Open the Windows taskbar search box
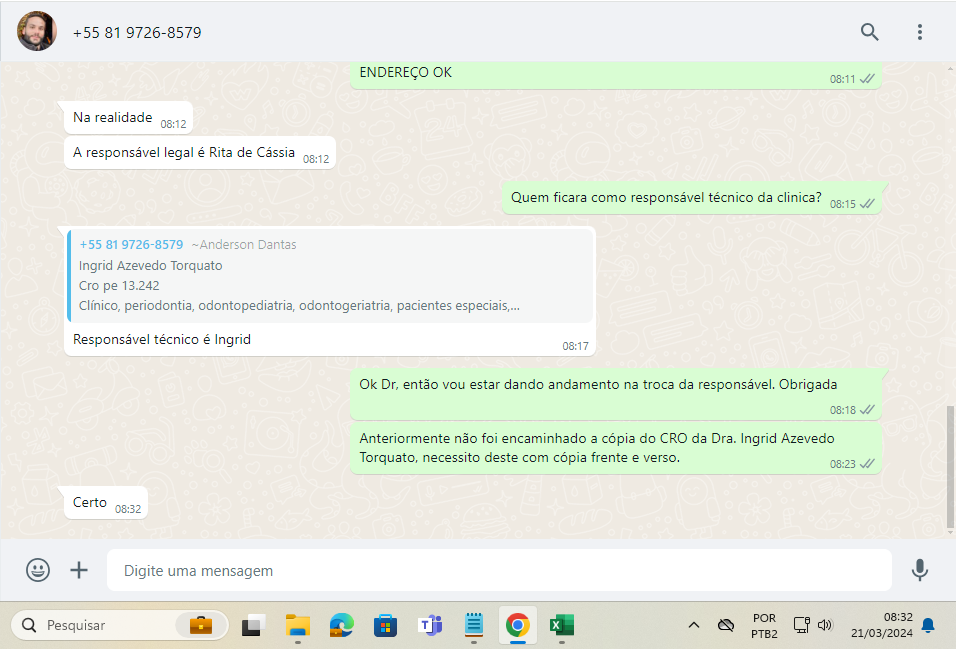This screenshot has width=956, height=649. [120, 625]
